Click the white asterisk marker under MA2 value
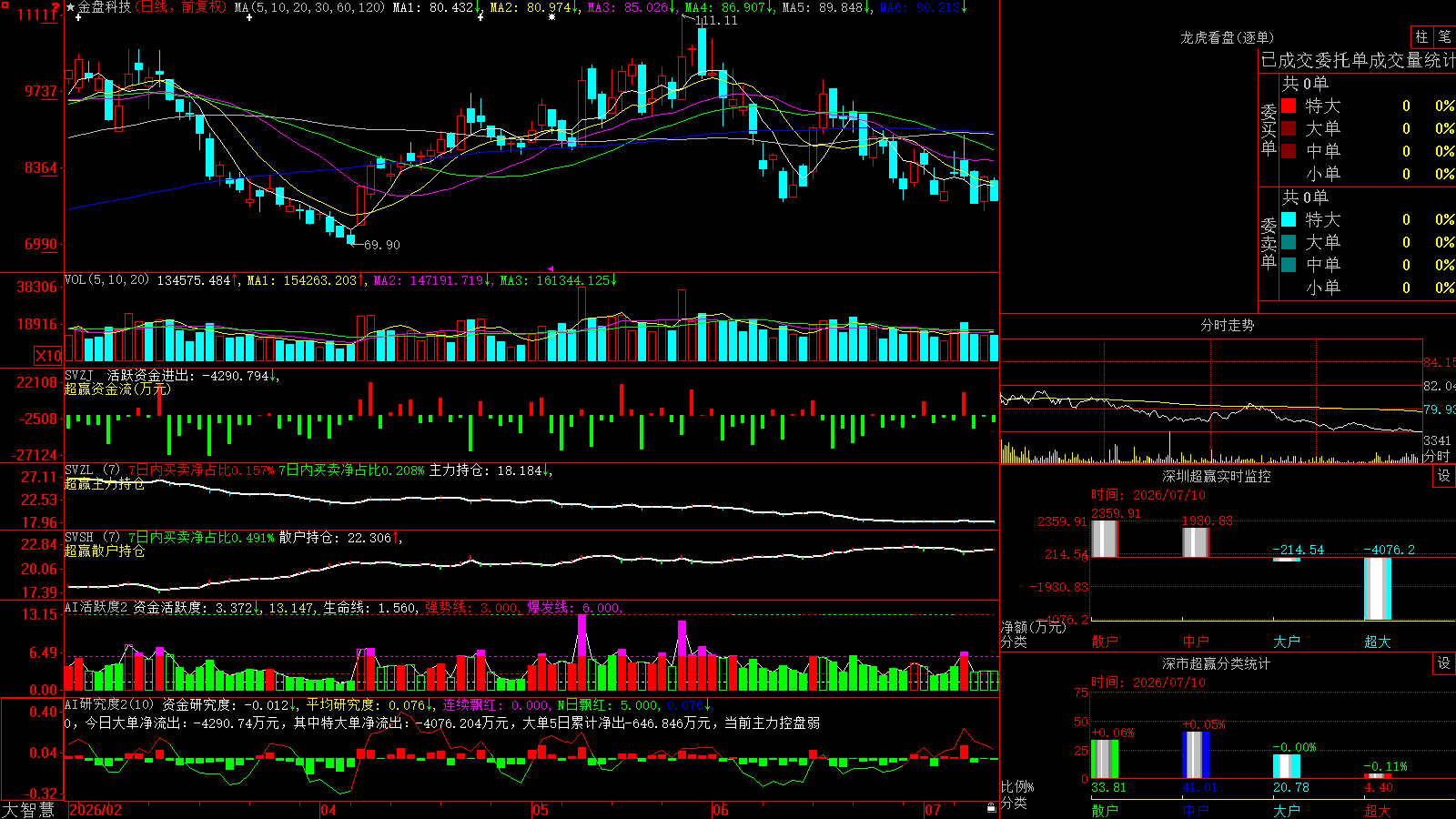The height and width of the screenshot is (819, 1456). coord(551,17)
